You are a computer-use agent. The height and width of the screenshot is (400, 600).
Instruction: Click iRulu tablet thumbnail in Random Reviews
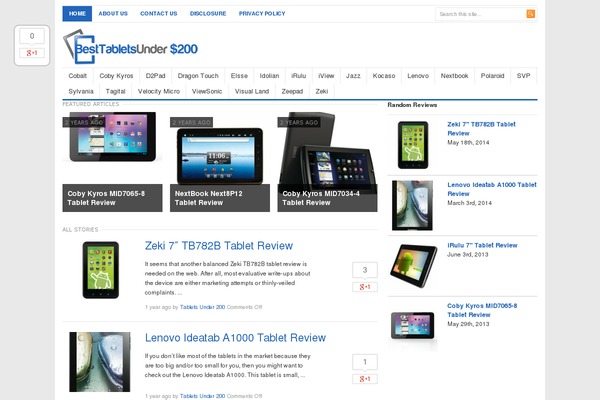tap(413, 266)
